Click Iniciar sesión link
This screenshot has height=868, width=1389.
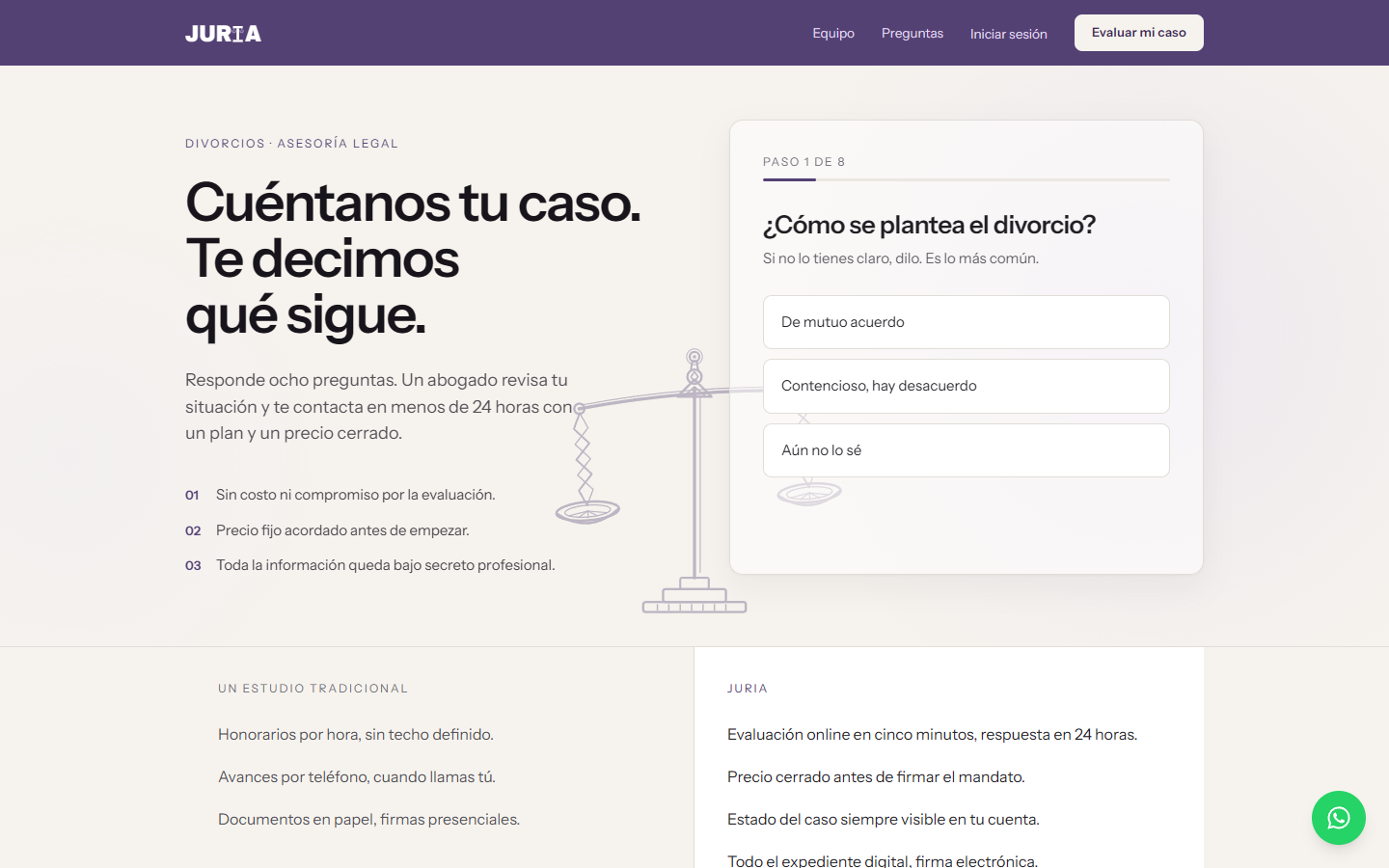point(1008,34)
